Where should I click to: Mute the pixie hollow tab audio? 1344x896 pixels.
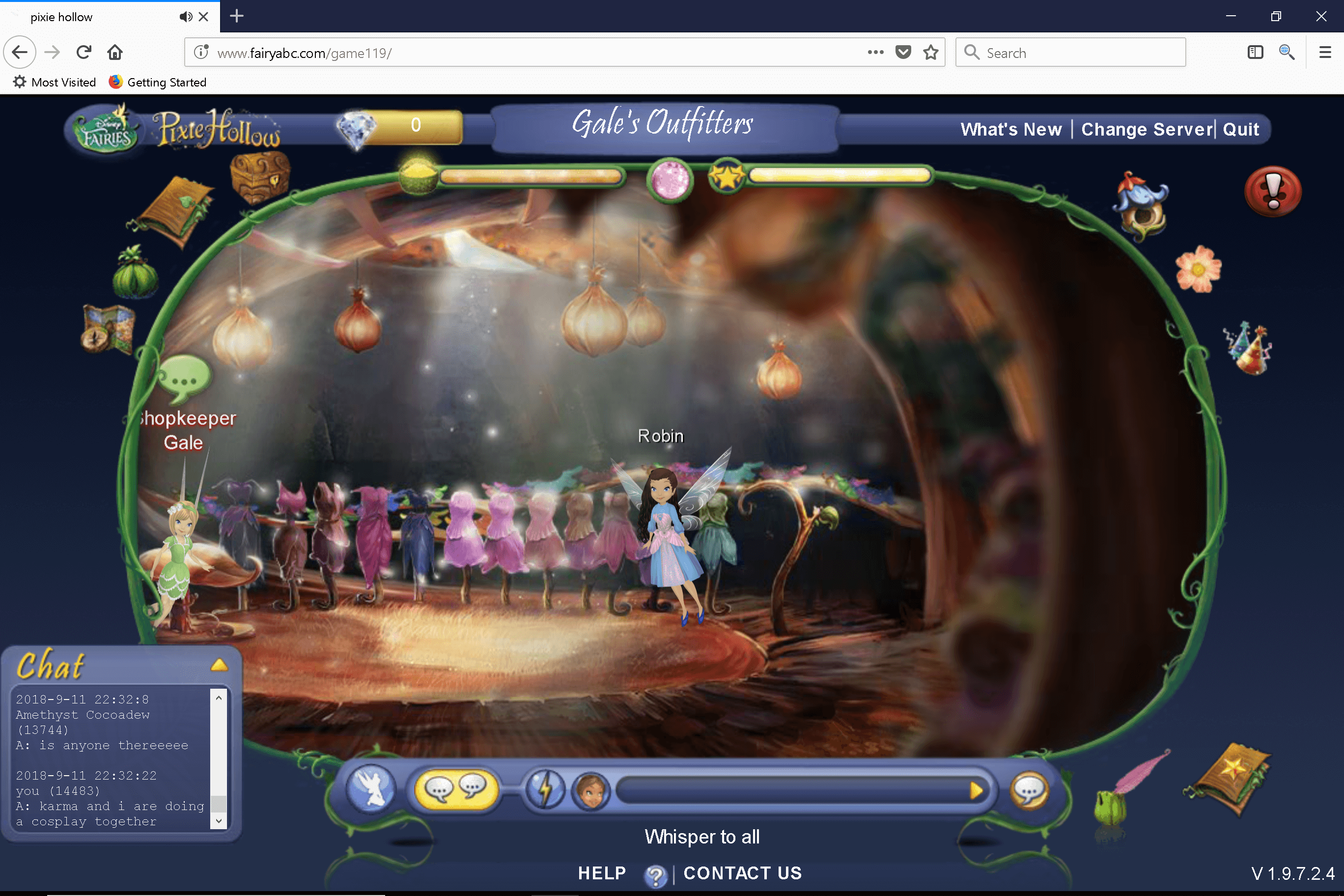[x=185, y=17]
